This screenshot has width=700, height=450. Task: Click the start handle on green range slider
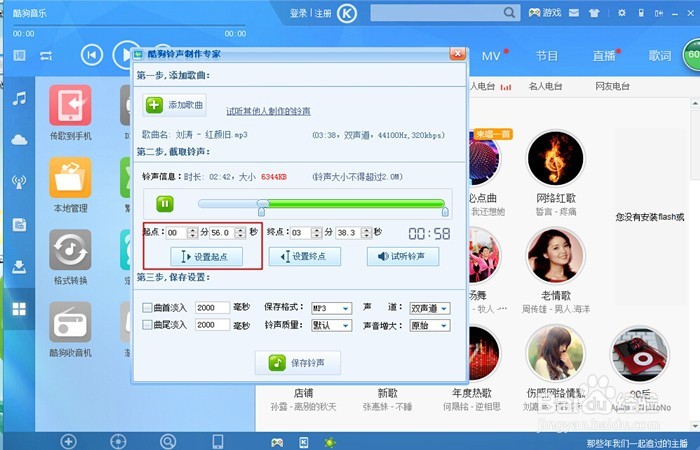262,210
